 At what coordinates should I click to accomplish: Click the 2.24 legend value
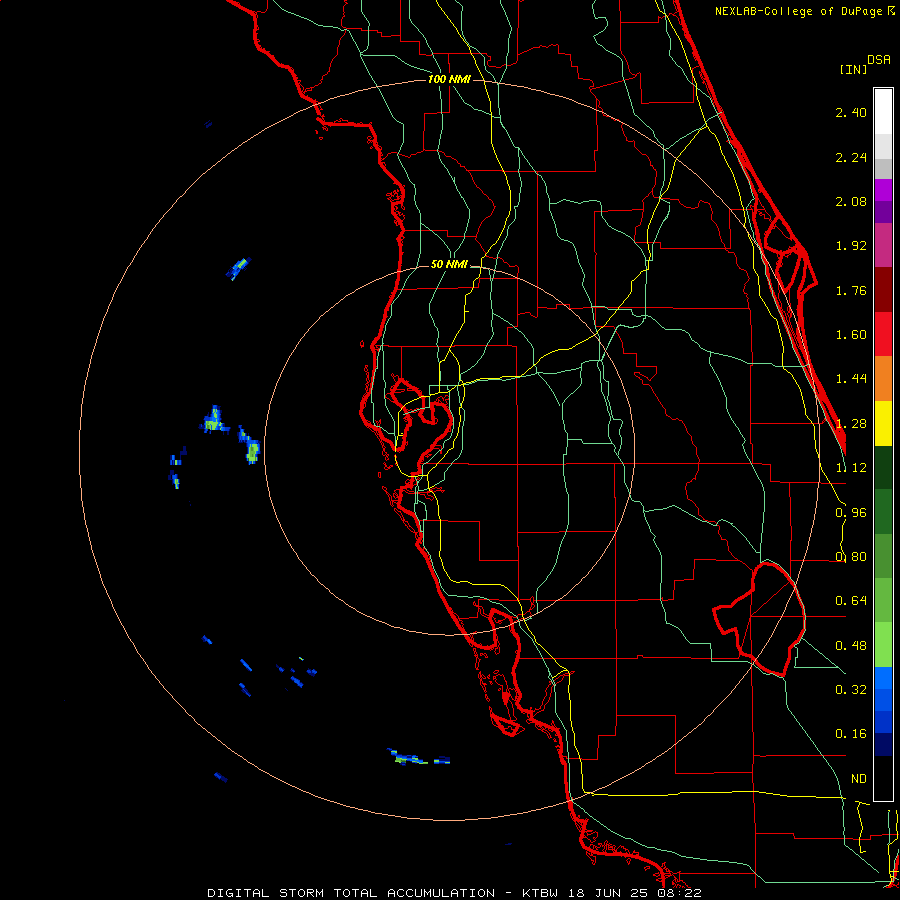point(851,157)
